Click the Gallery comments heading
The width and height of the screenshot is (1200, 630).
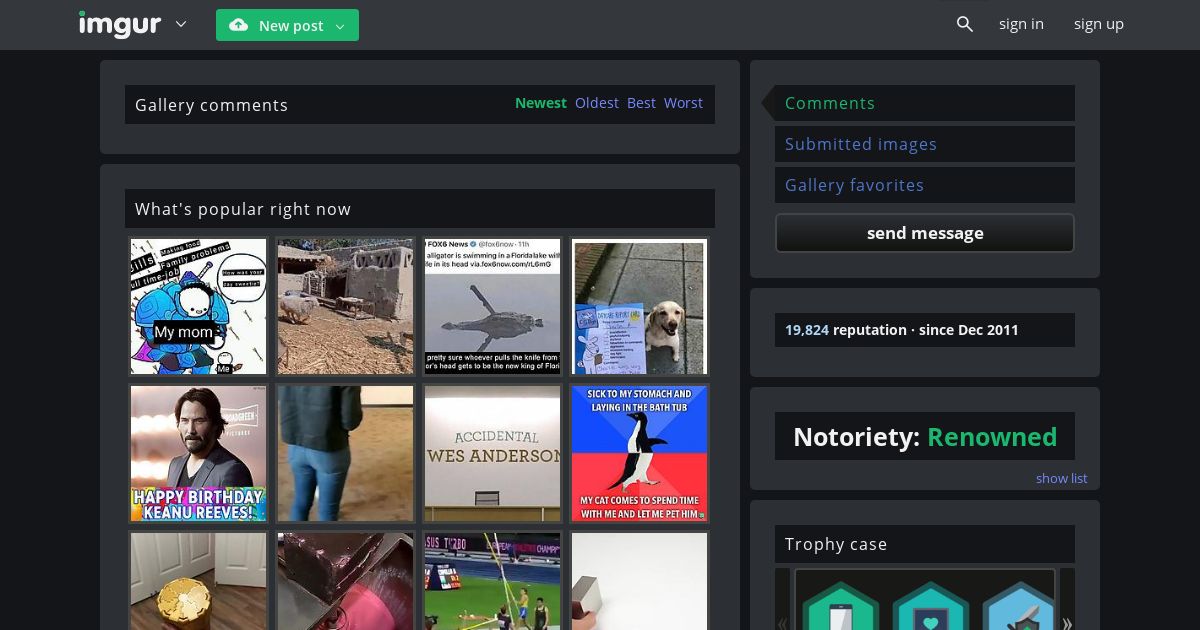(x=211, y=105)
